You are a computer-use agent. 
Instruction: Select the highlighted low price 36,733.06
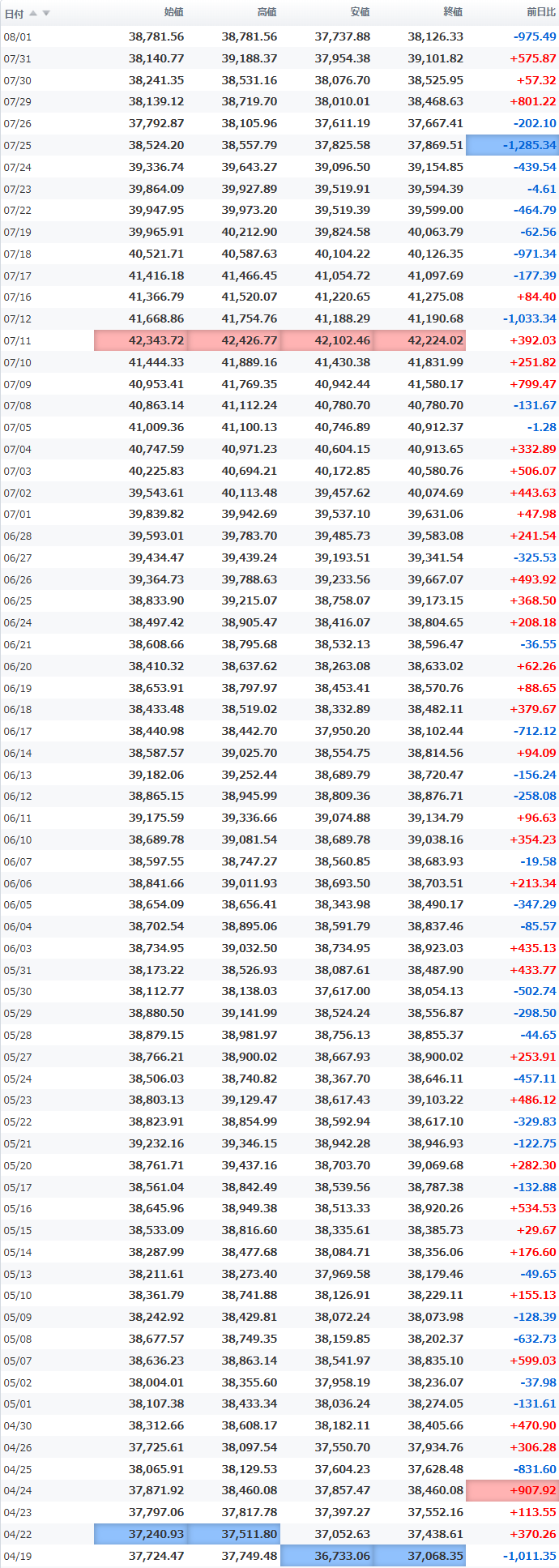327,1556
